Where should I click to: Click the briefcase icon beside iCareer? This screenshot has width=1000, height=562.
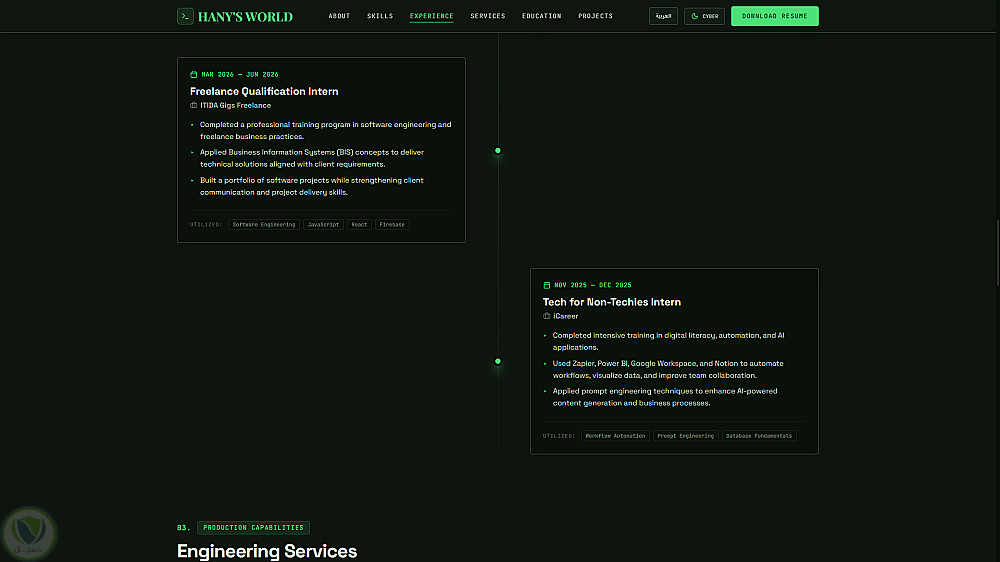(547, 316)
